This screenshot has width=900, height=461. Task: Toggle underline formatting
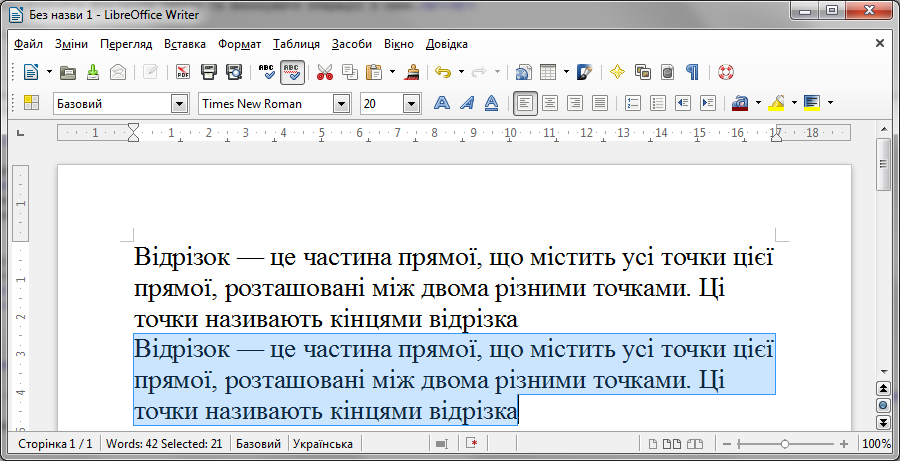click(x=491, y=103)
